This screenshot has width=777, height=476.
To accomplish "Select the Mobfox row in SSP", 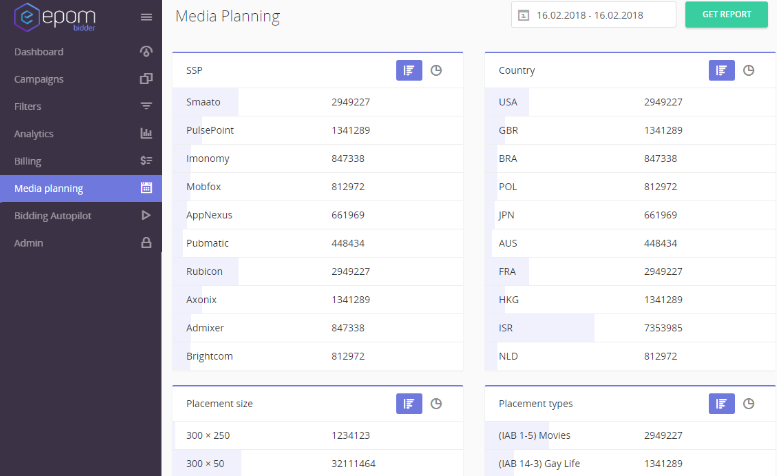I will [x=318, y=187].
